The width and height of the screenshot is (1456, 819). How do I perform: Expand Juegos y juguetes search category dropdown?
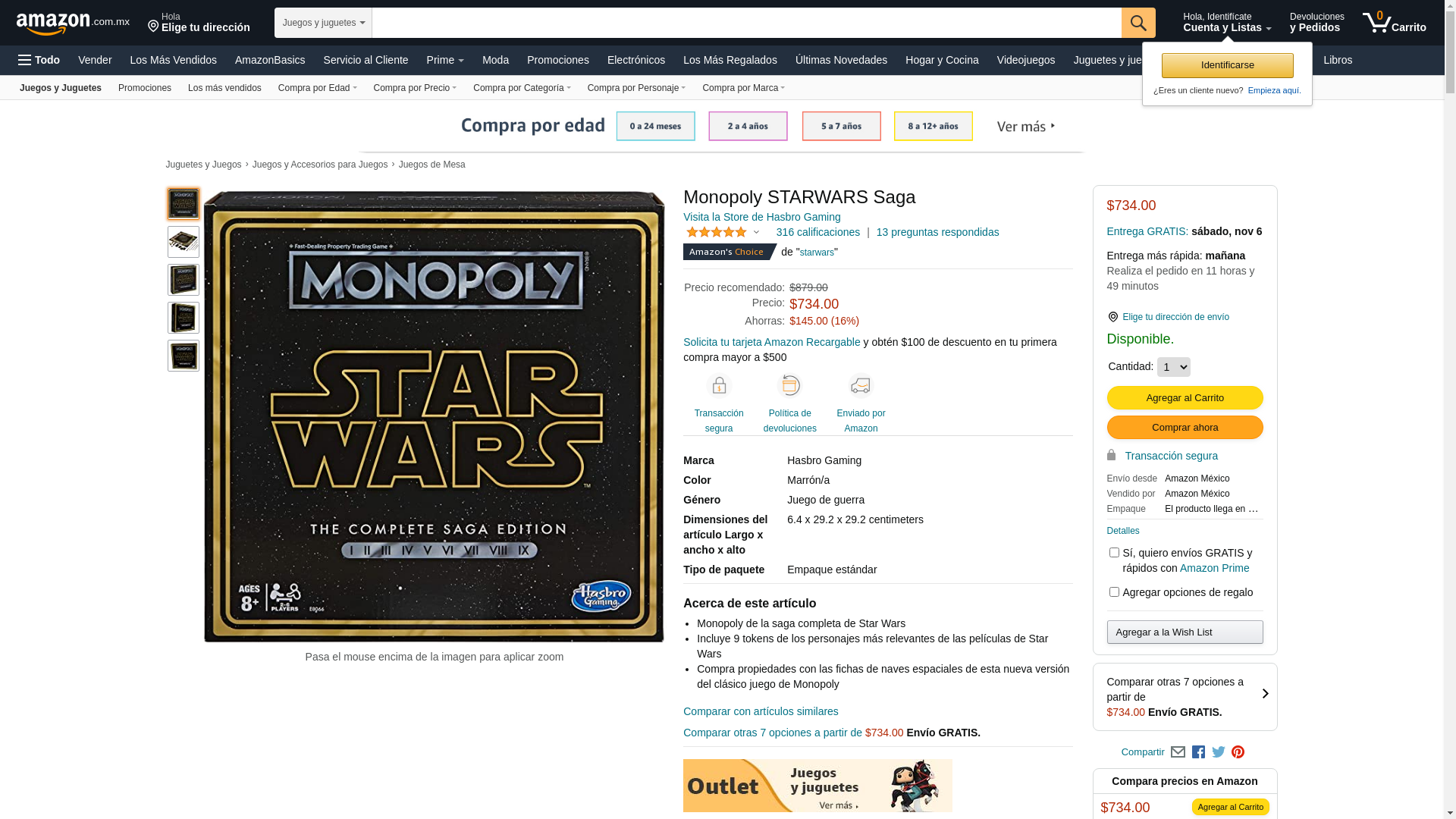click(x=323, y=23)
